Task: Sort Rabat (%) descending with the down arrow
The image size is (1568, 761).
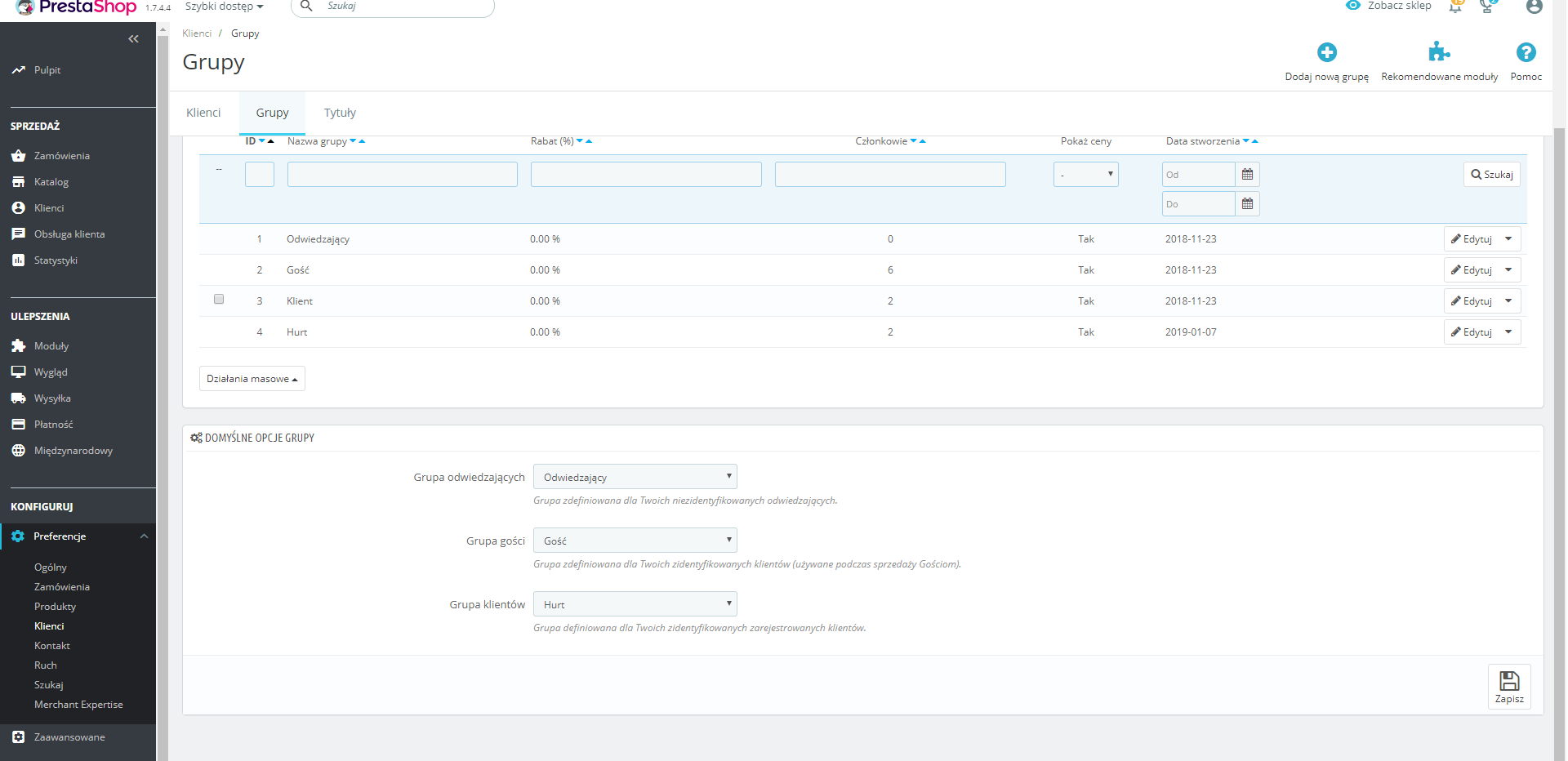Action: click(580, 141)
